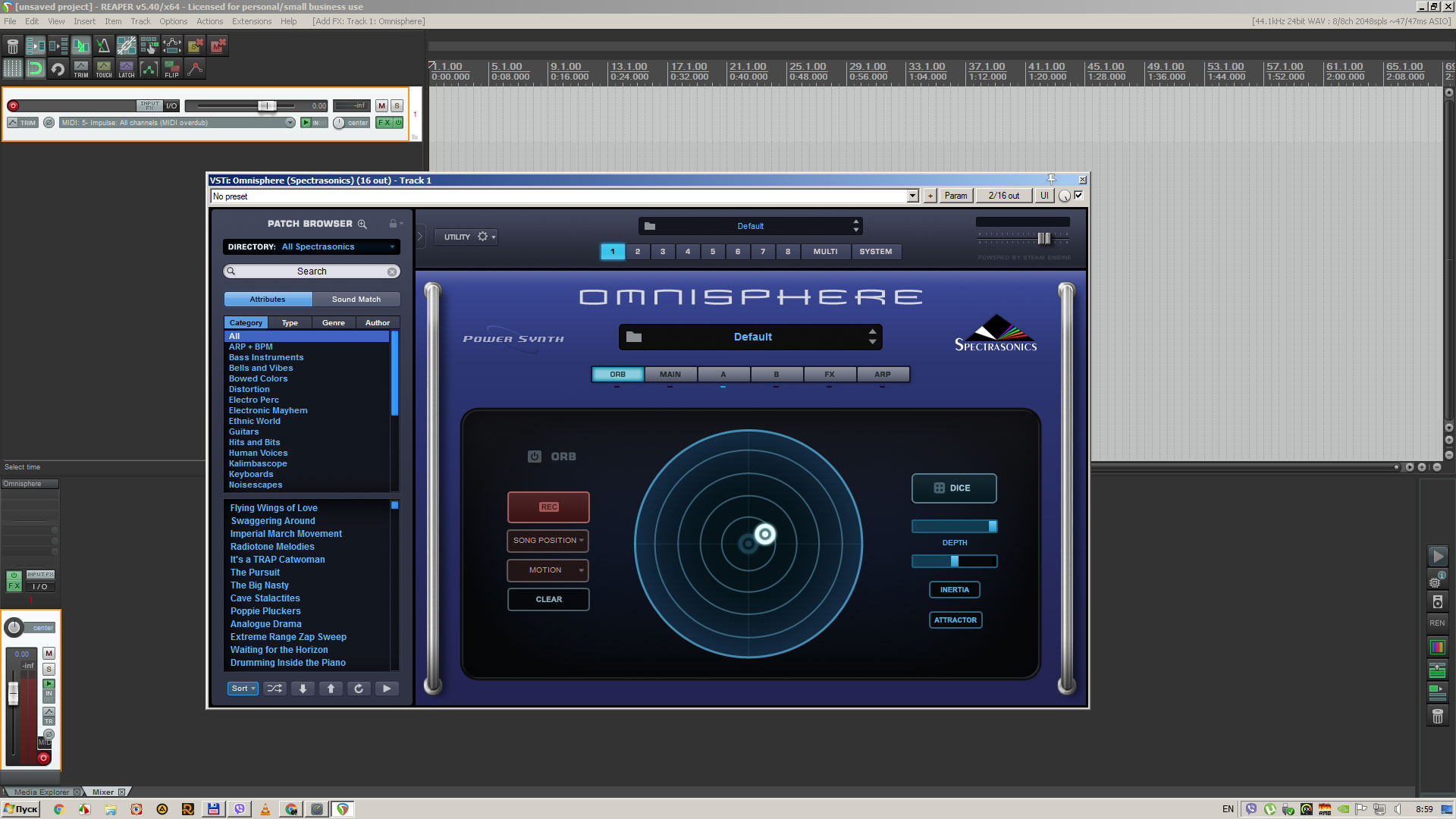
Task: Click the record arm button on track 1
Action: [x=13, y=106]
